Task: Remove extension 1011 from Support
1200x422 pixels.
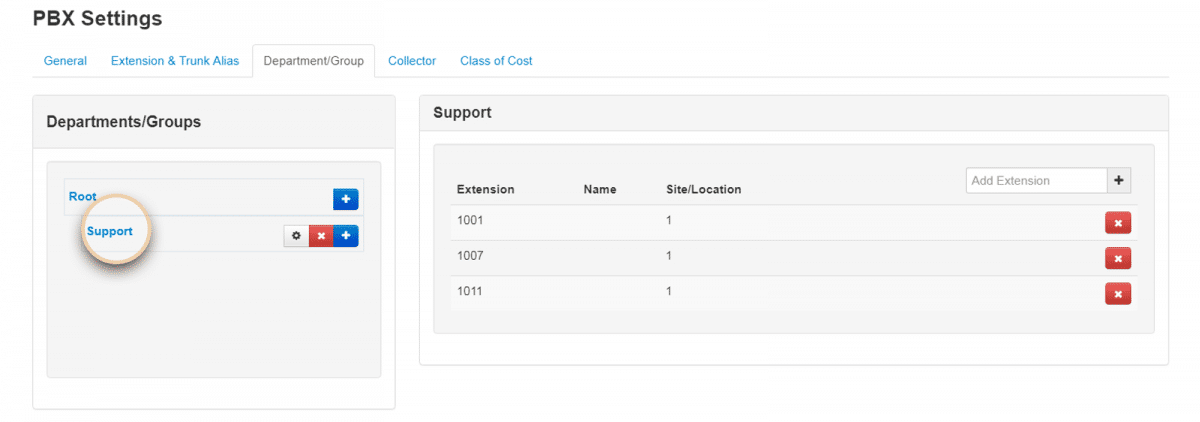Action: click(1117, 293)
